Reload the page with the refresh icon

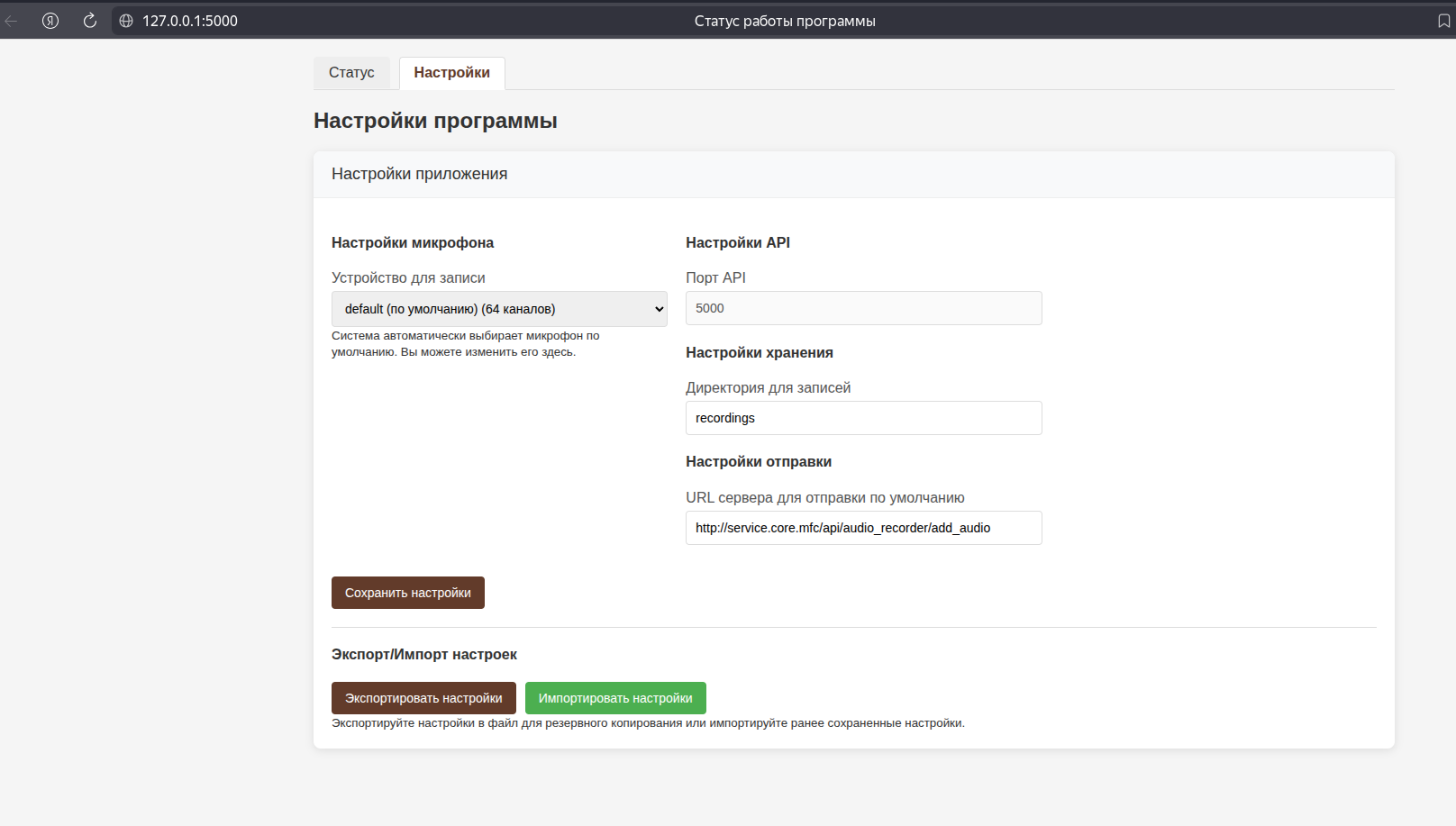click(x=89, y=21)
